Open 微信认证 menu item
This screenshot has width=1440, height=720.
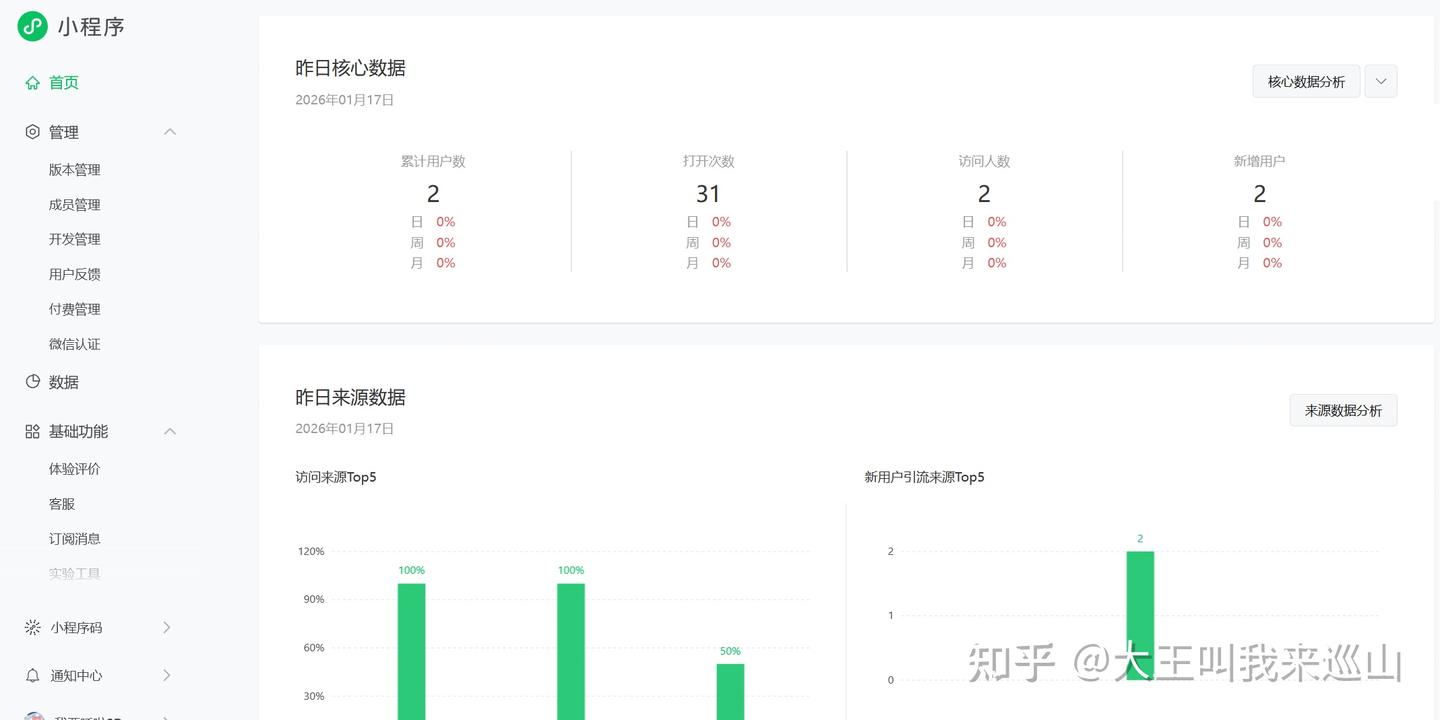click(75, 345)
